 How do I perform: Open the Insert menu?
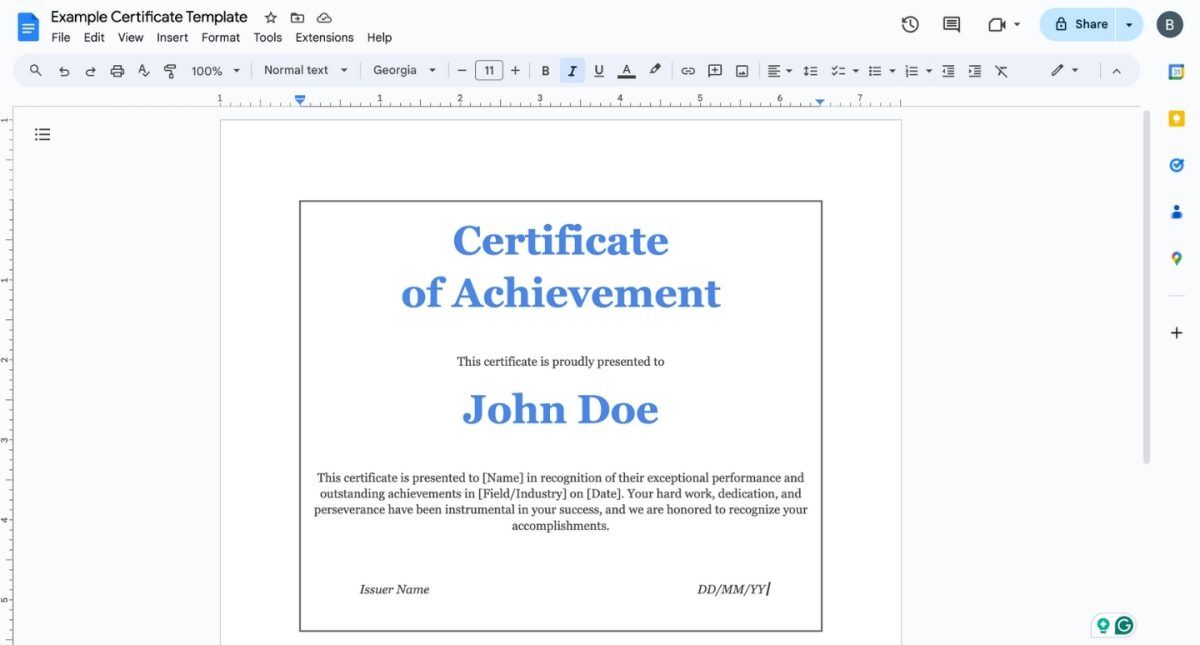click(x=172, y=37)
